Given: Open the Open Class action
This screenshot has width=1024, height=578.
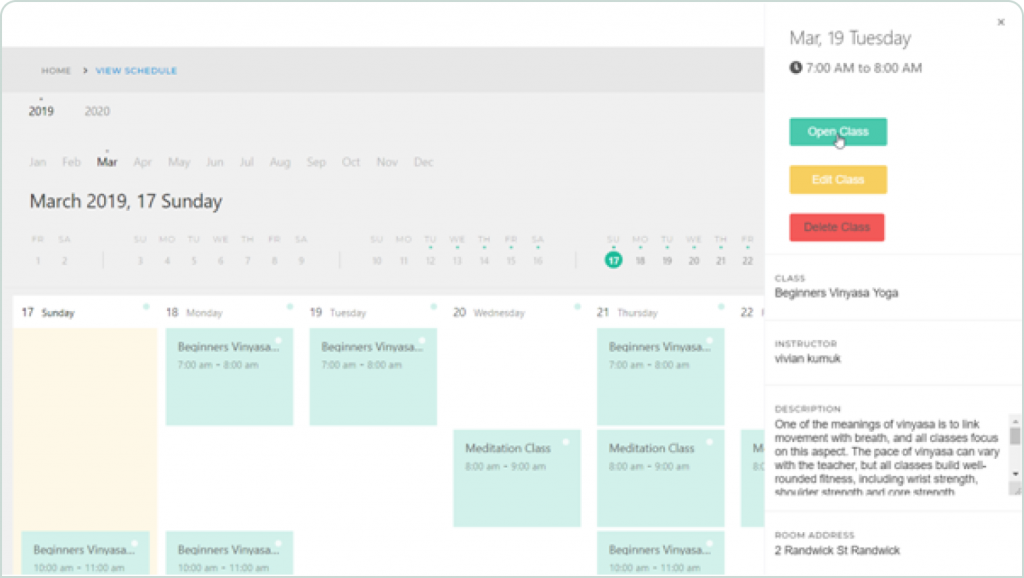Looking at the screenshot, I should coord(837,131).
